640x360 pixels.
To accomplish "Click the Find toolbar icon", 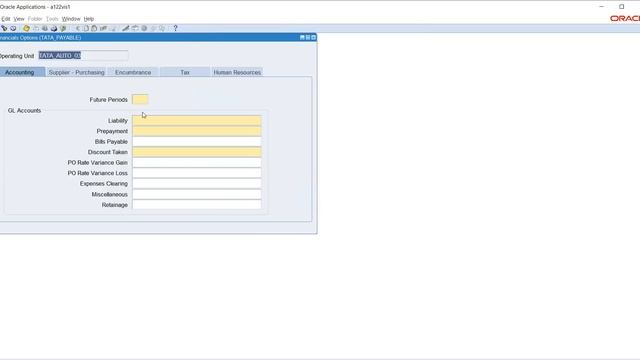I will coord(4,28).
